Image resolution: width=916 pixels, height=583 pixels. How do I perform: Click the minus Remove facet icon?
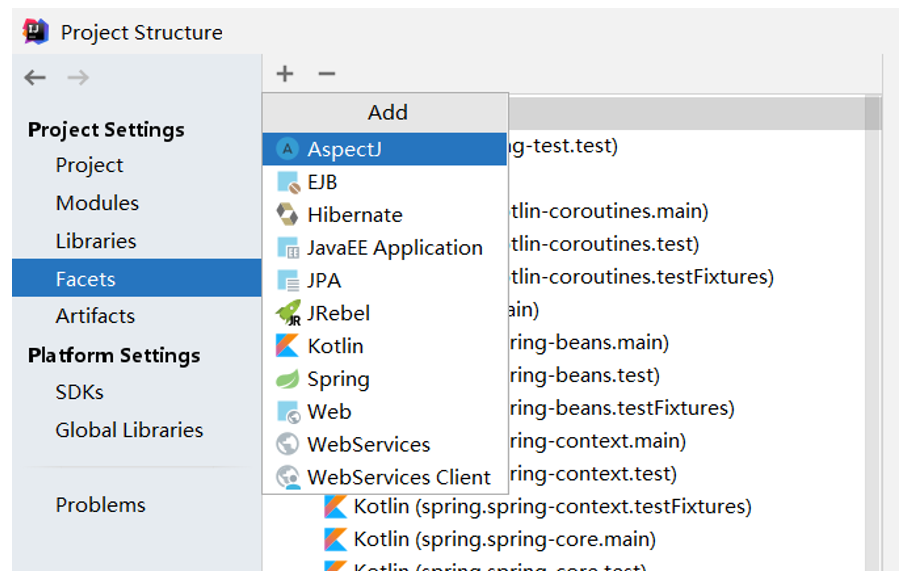(326, 74)
